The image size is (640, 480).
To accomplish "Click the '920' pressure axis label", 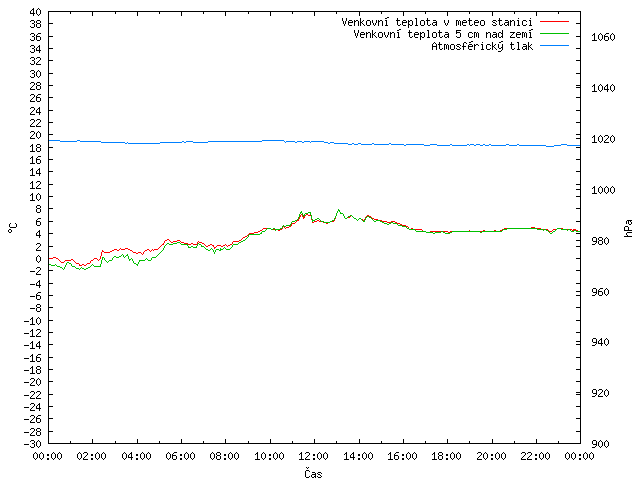I will click(x=600, y=393).
